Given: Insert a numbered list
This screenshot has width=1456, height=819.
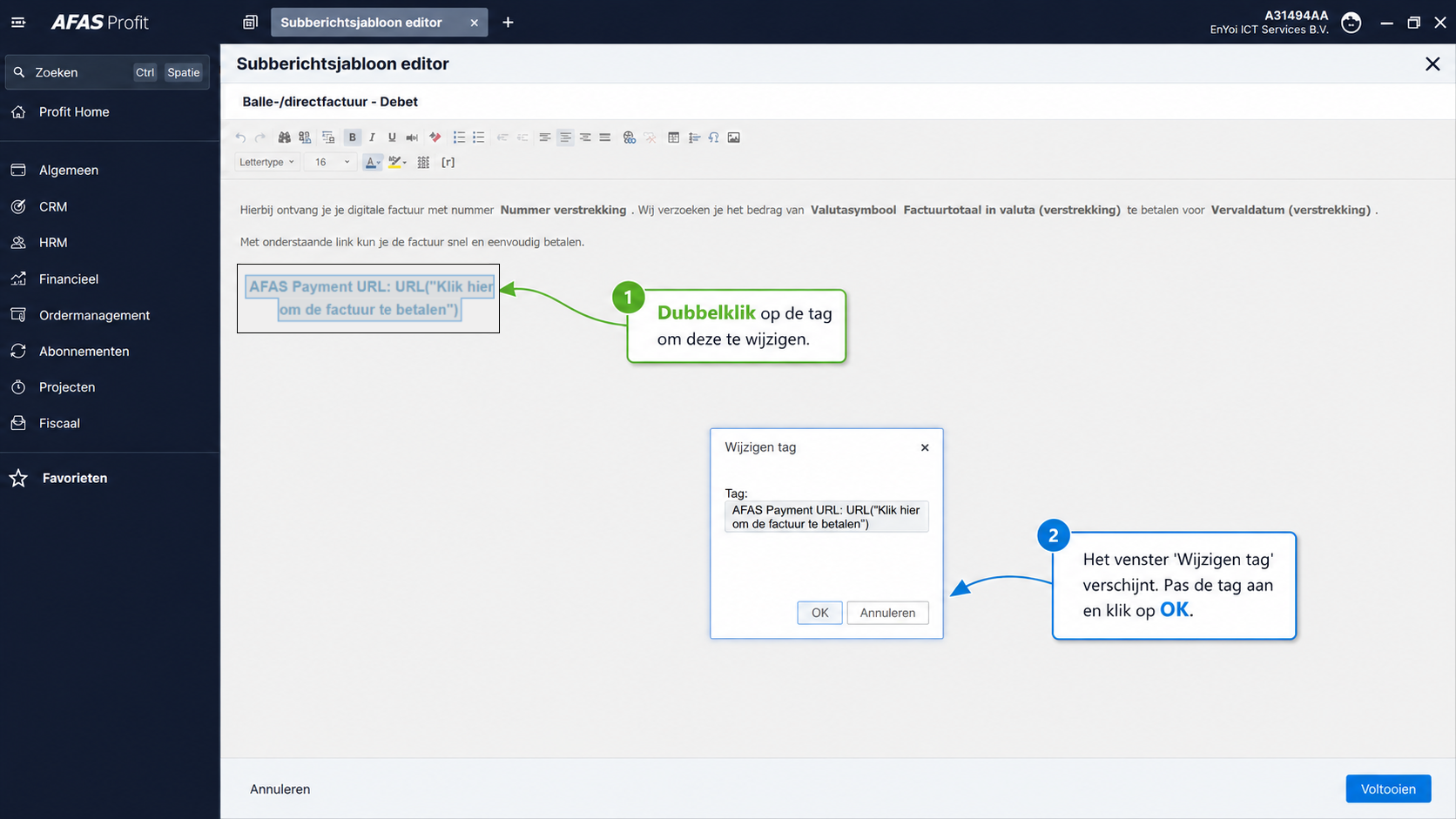Looking at the screenshot, I should point(459,138).
